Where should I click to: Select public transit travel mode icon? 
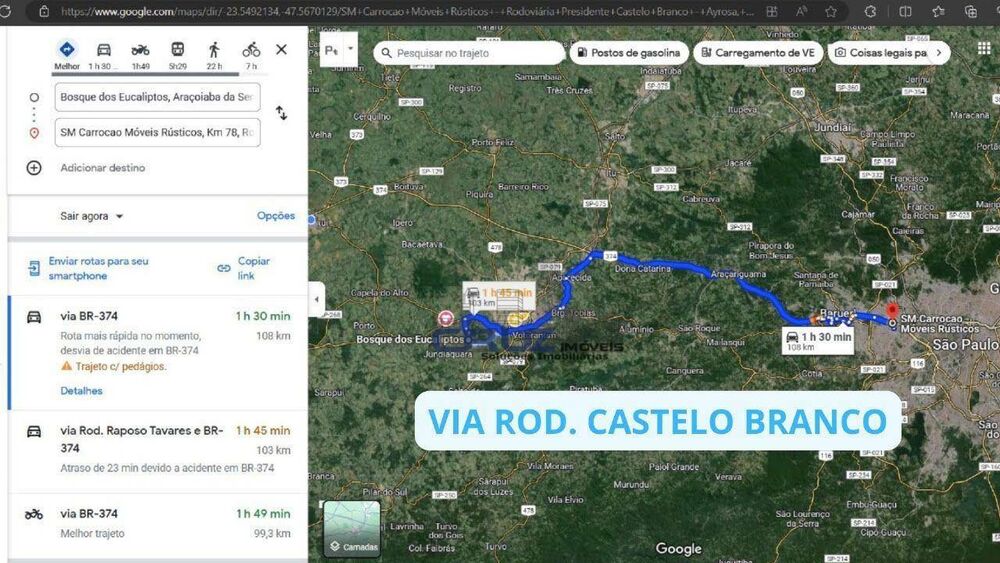177,49
